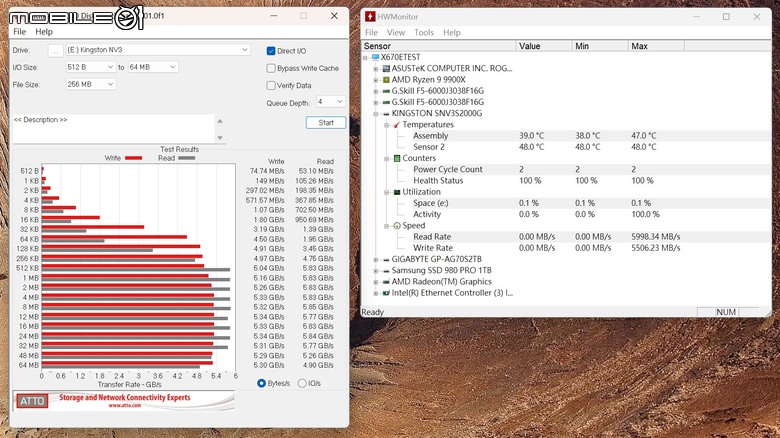Click the Description scroll down arrow

point(220,138)
